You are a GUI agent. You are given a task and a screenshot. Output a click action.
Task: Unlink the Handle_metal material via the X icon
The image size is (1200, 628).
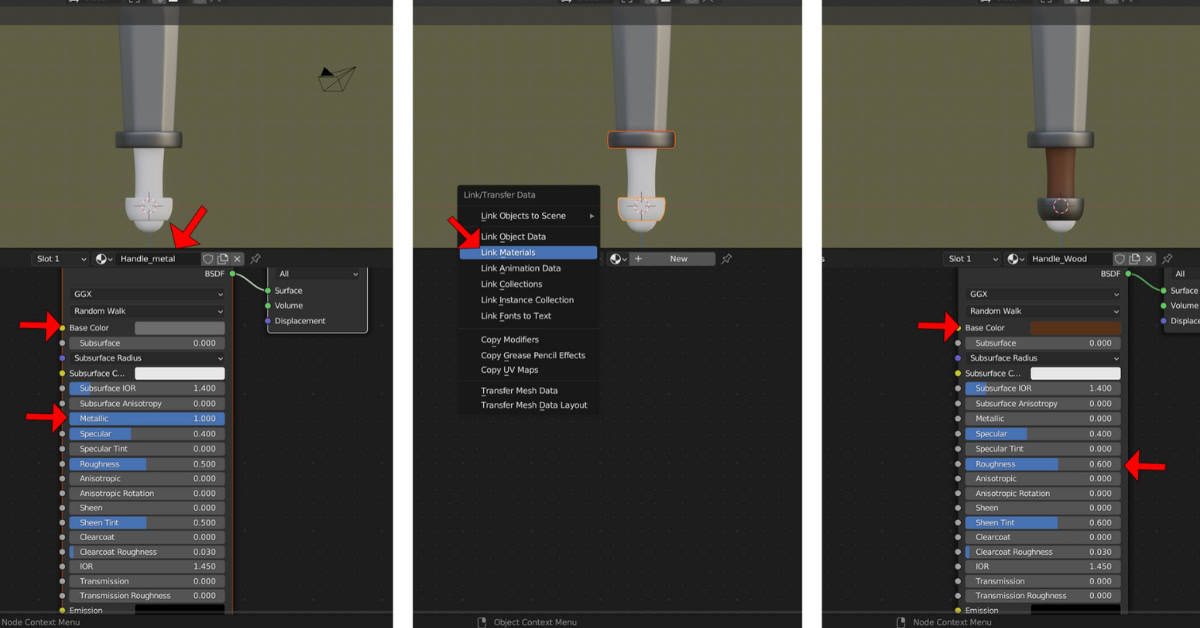click(x=237, y=259)
